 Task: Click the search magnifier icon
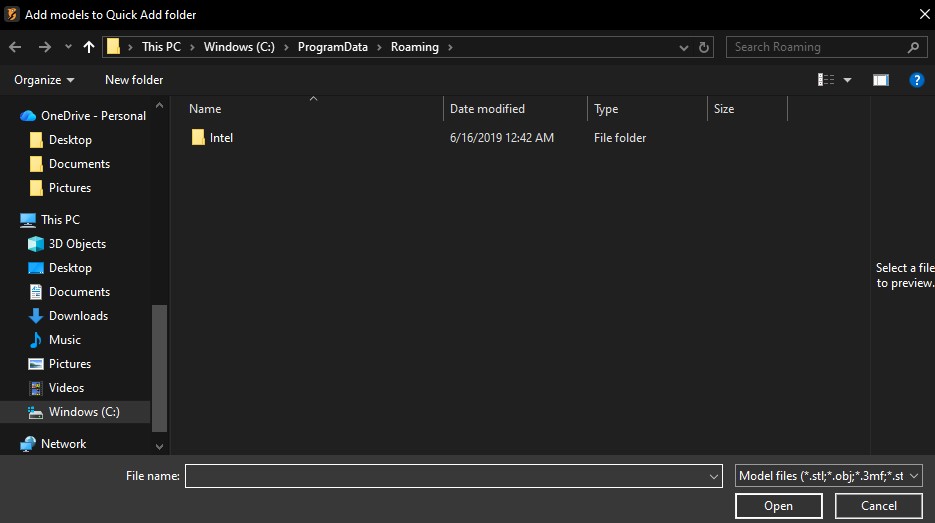913,47
